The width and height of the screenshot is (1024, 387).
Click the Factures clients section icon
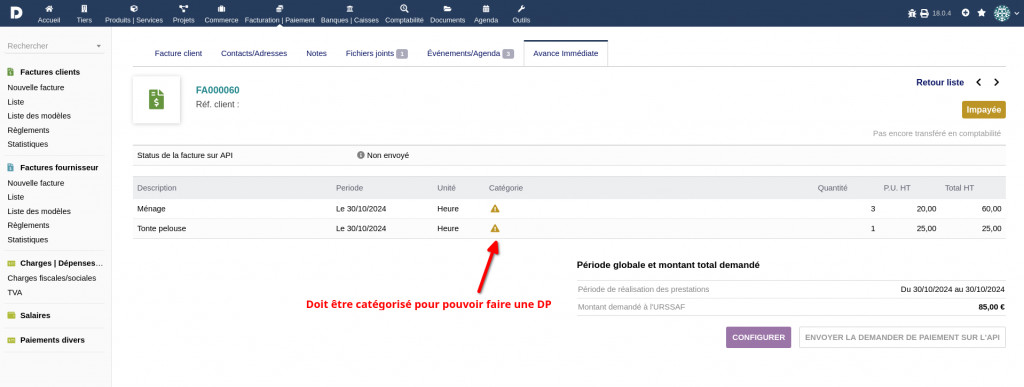pos(11,72)
